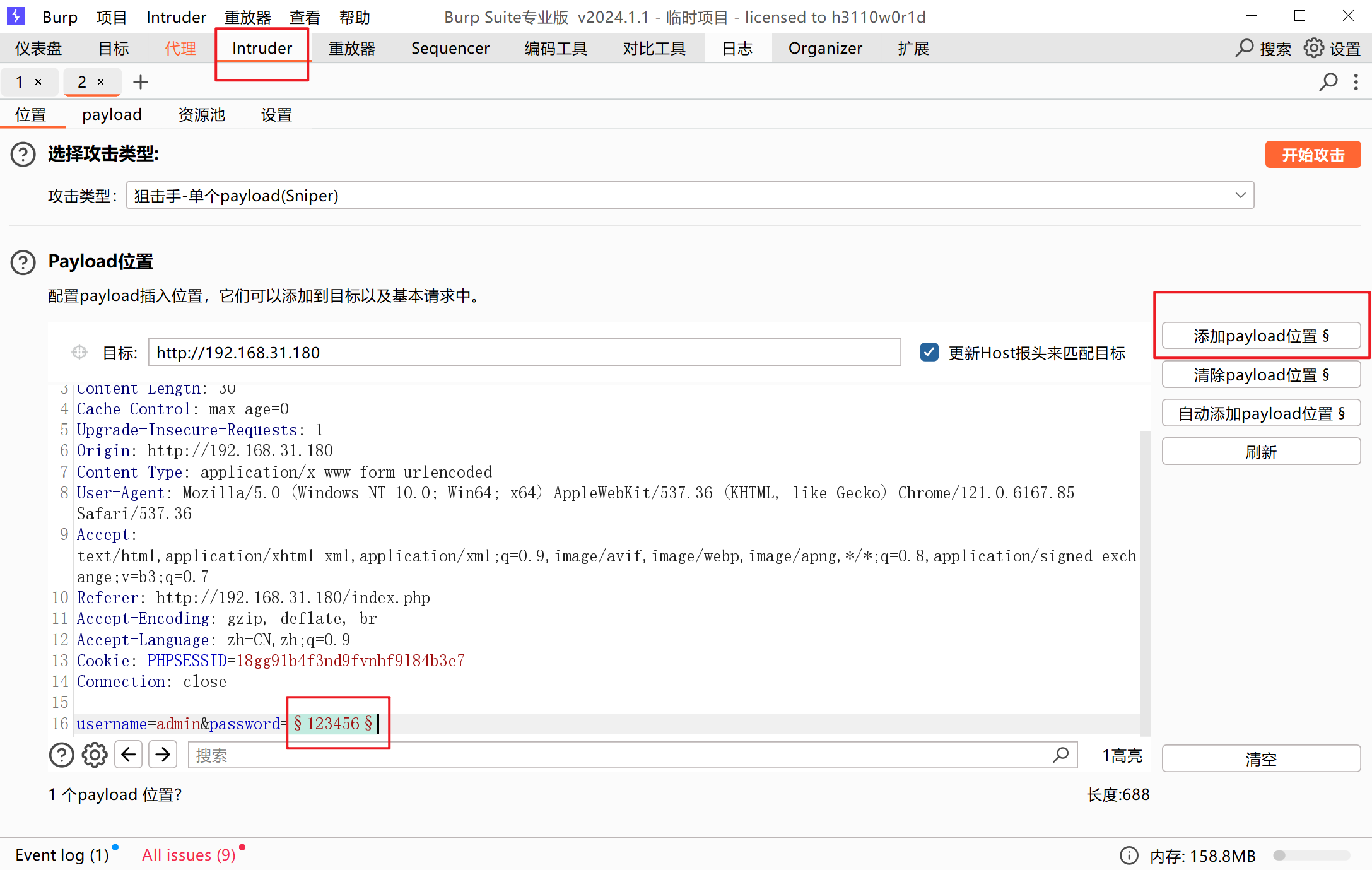
Task: Open the Intruder menu in menu bar
Action: pos(176,17)
